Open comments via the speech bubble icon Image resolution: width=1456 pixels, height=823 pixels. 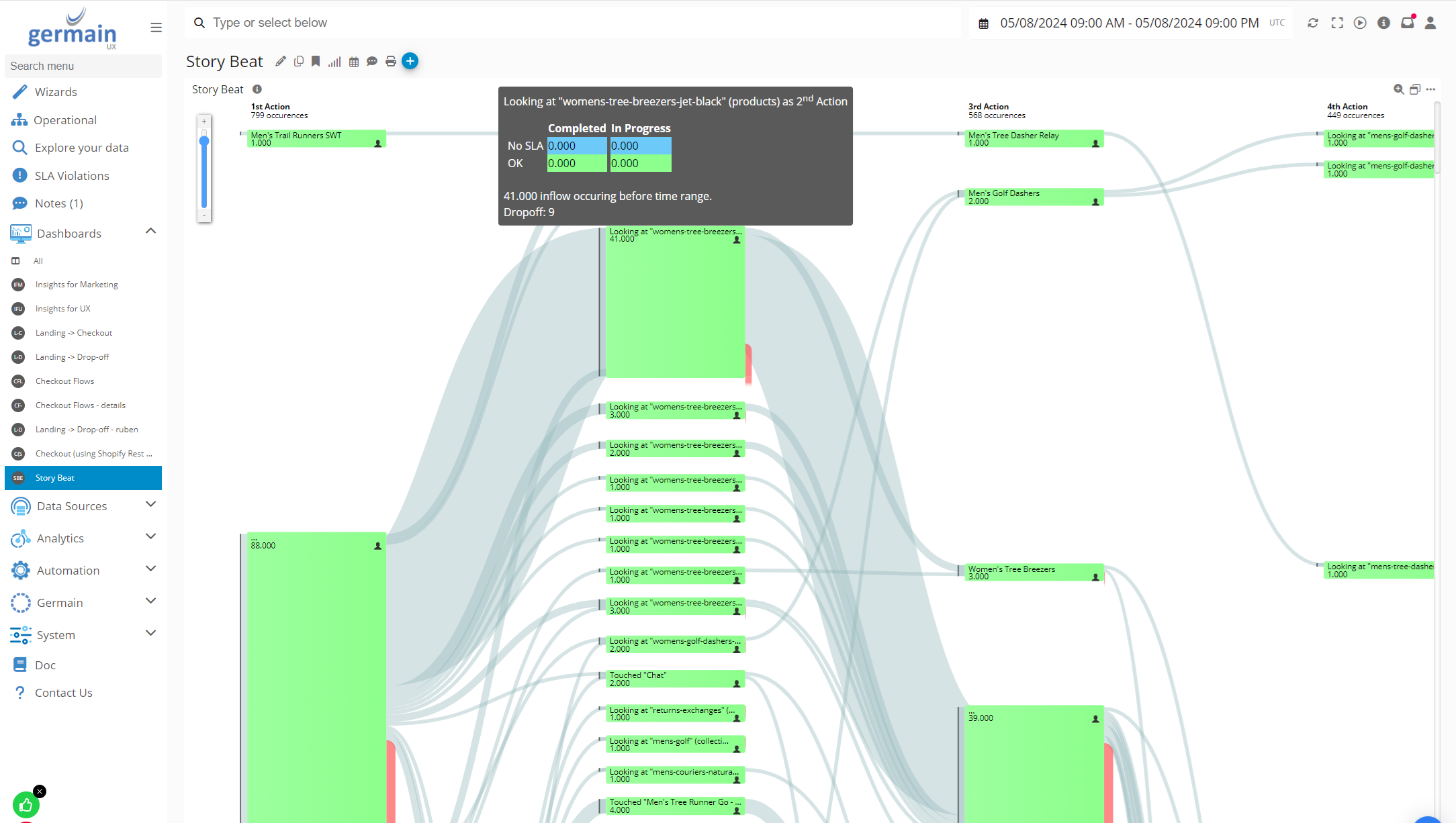372,61
